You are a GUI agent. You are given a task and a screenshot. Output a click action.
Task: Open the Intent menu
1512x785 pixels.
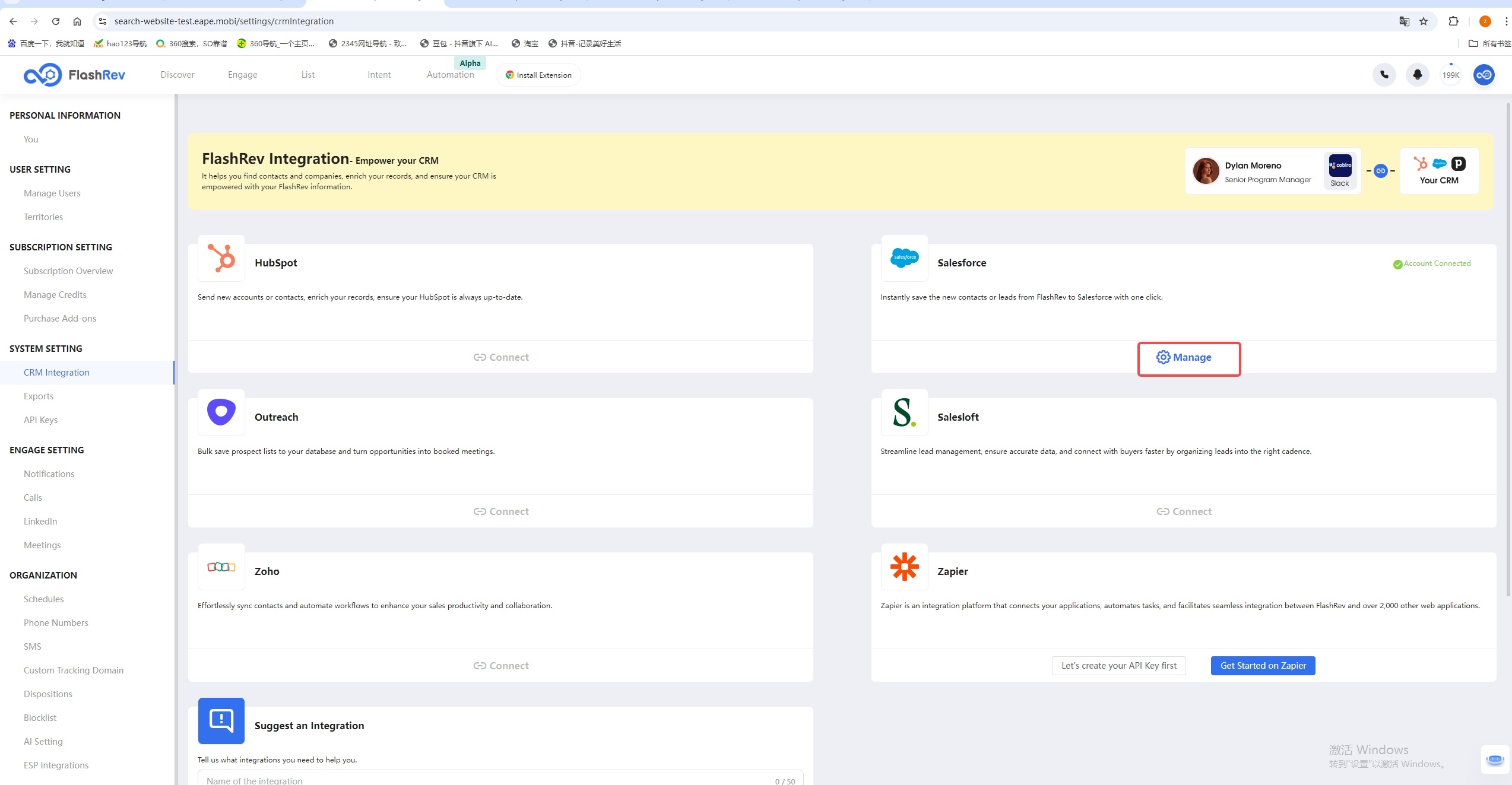tap(379, 75)
